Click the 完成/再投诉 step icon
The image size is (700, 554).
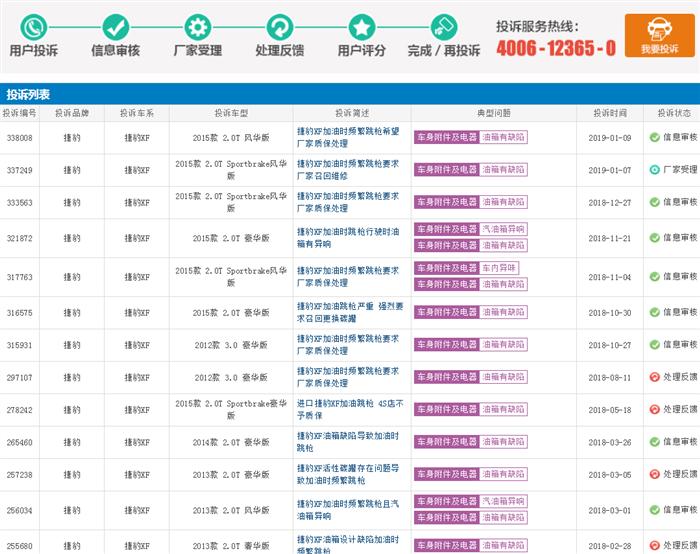444,26
